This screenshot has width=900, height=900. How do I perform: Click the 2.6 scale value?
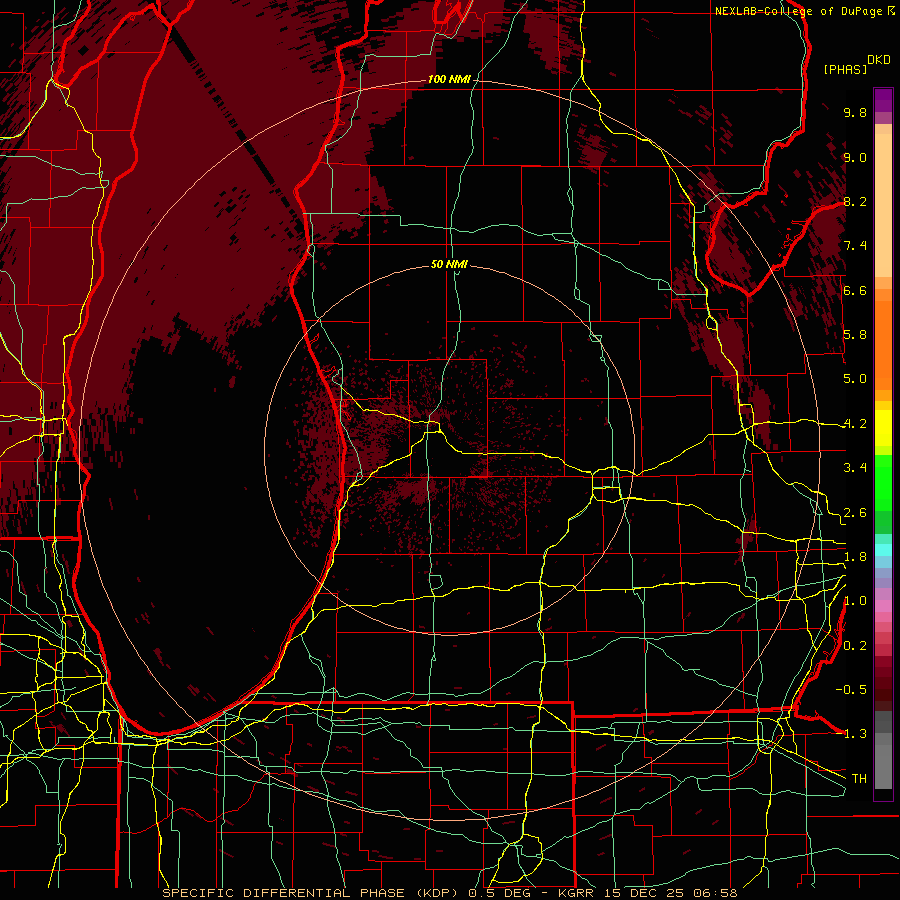855,513
